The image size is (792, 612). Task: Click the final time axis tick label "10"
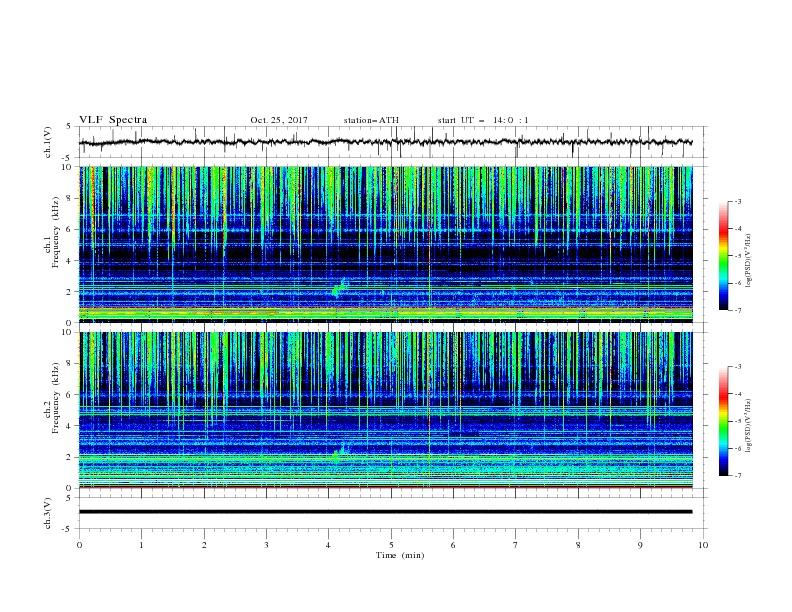tap(703, 545)
